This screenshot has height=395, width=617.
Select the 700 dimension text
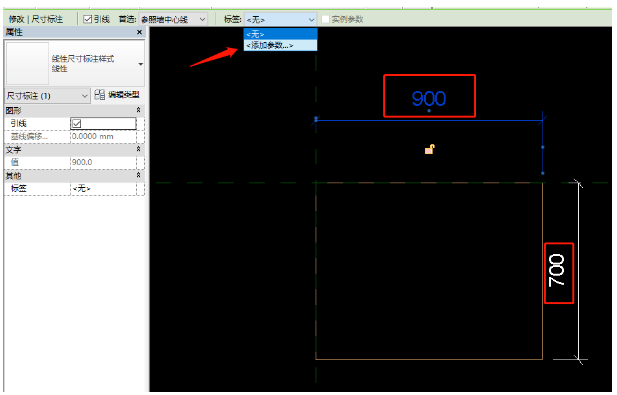coord(556,270)
